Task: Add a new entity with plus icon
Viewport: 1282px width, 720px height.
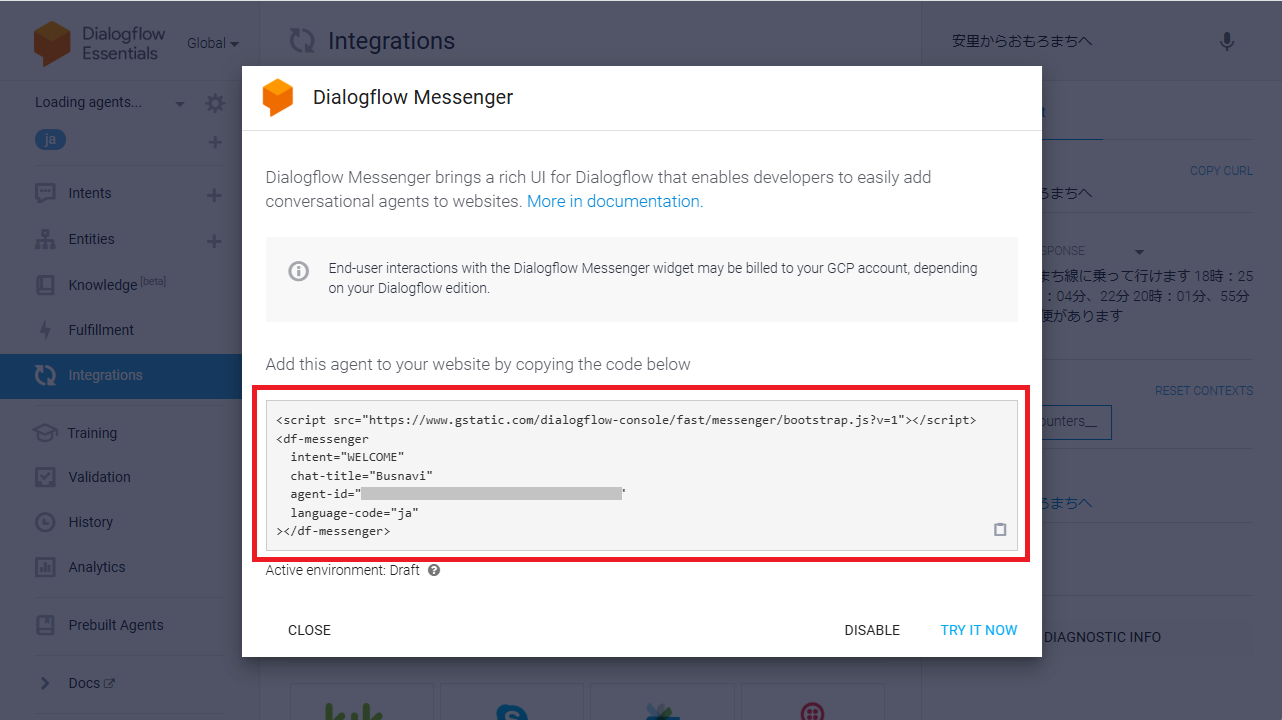Action: [214, 241]
